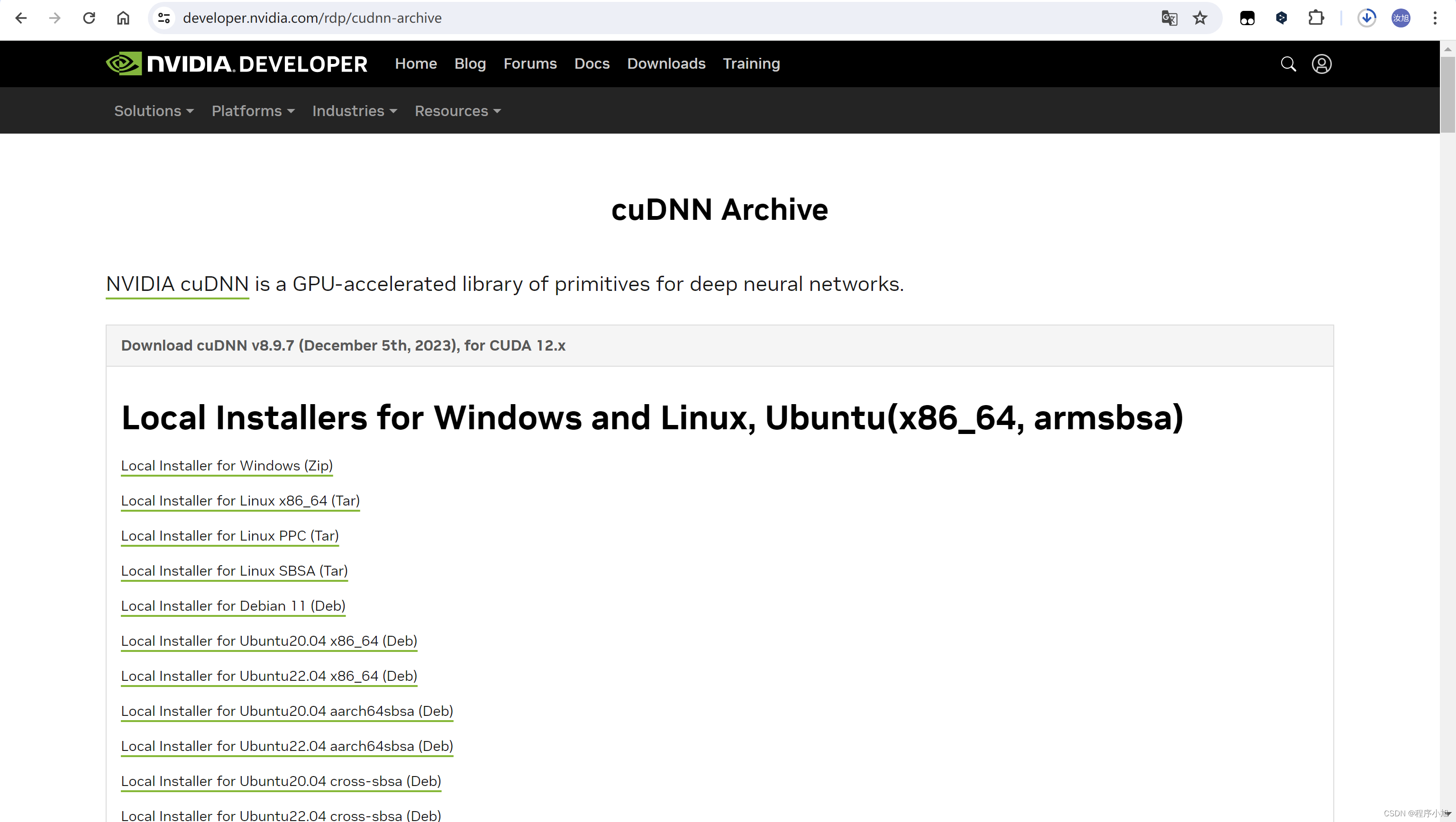
Task: Go to the Docs nav item
Action: pos(591,64)
